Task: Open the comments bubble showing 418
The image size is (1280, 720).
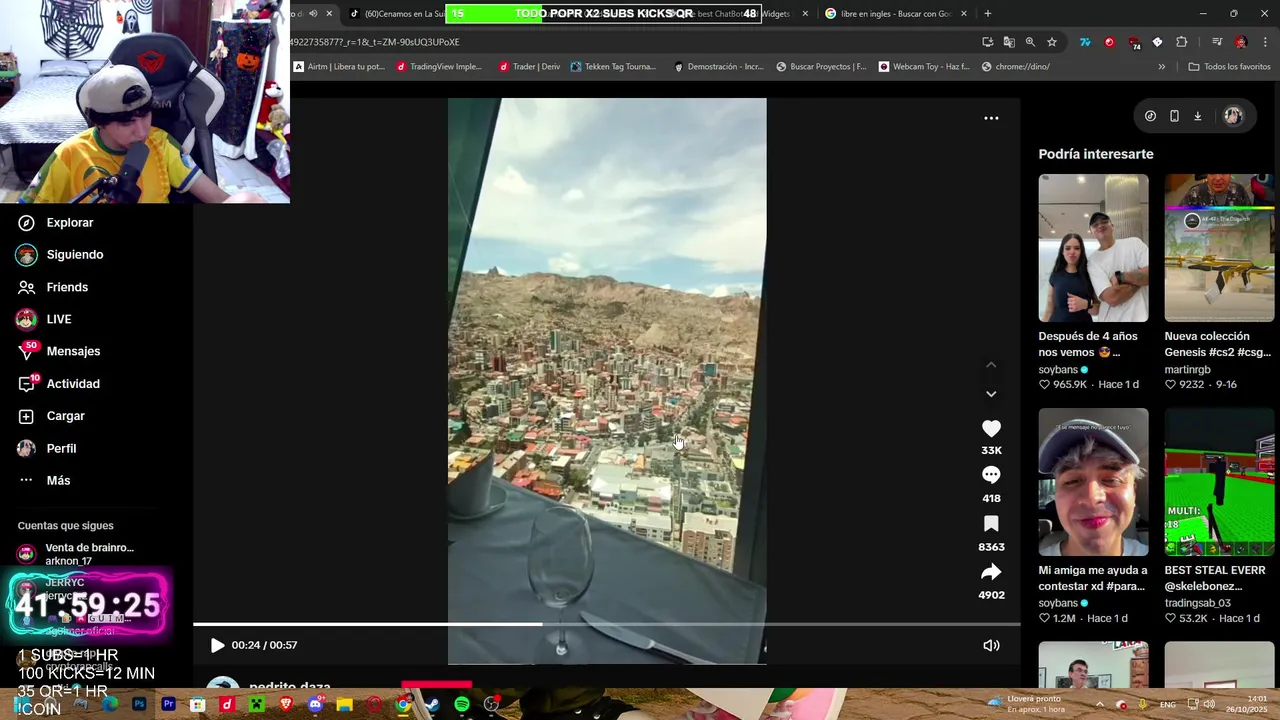Action: (x=991, y=475)
